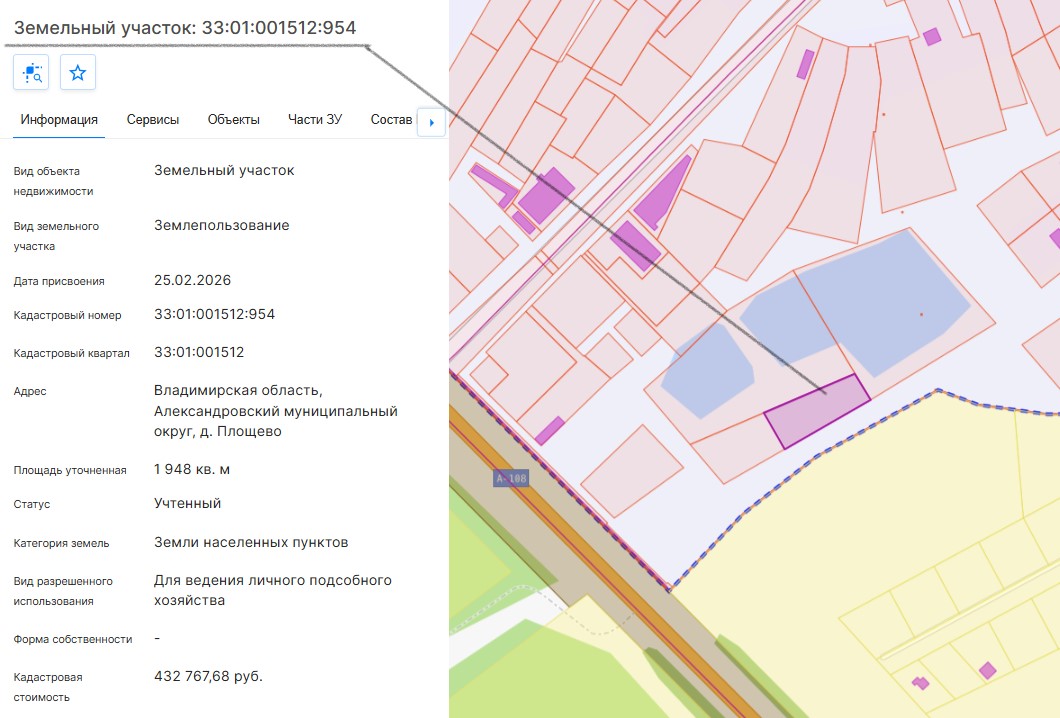This screenshot has width=1060, height=718.
Task: Select the Части ЗУ tab
Action: tap(315, 120)
